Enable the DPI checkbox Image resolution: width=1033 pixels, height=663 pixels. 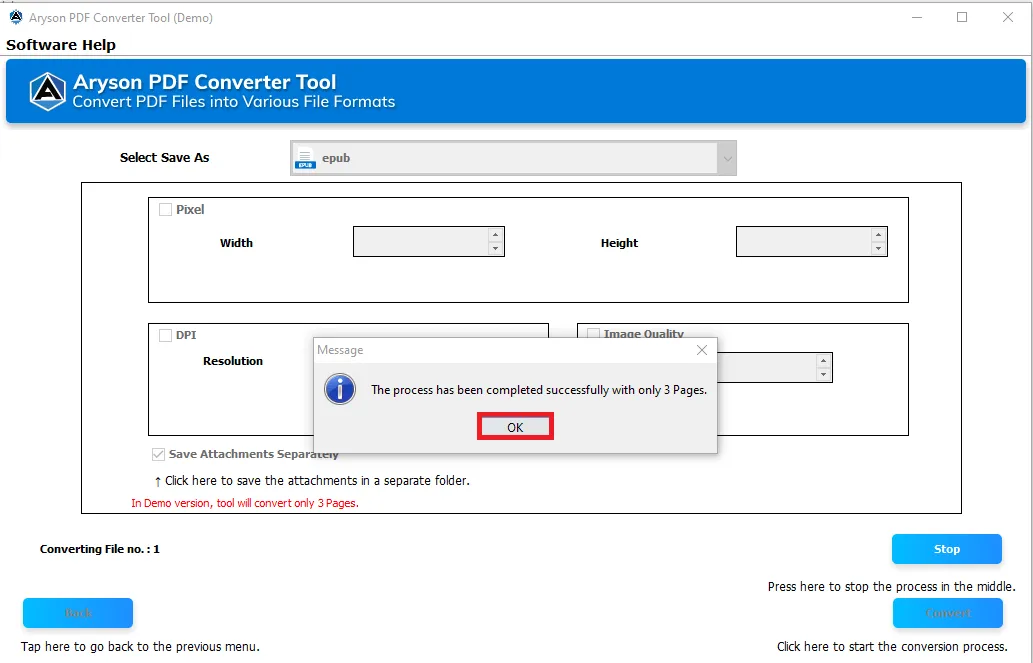(x=165, y=335)
